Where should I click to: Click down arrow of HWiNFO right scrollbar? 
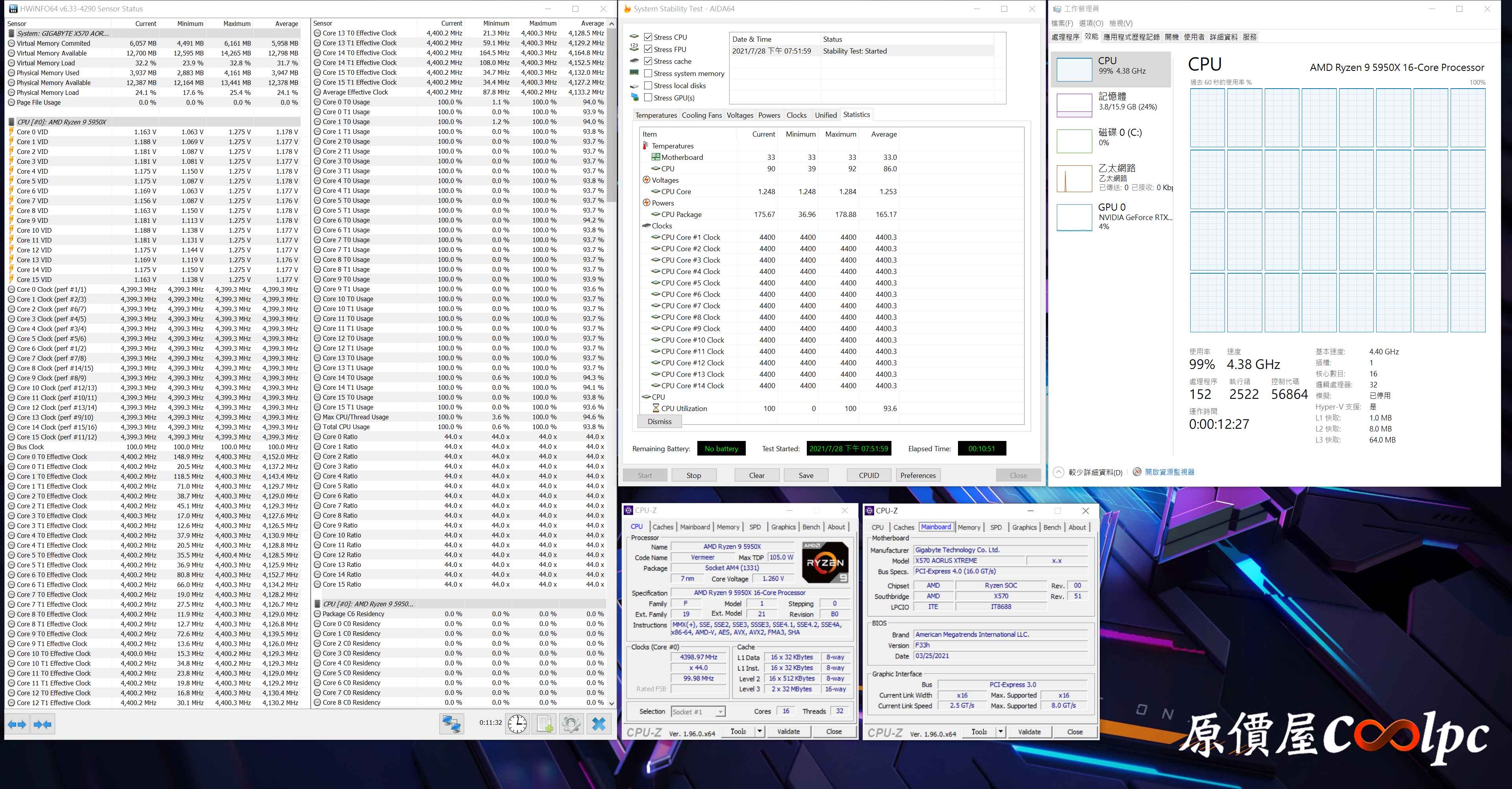pyautogui.click(x=611, y=703)
